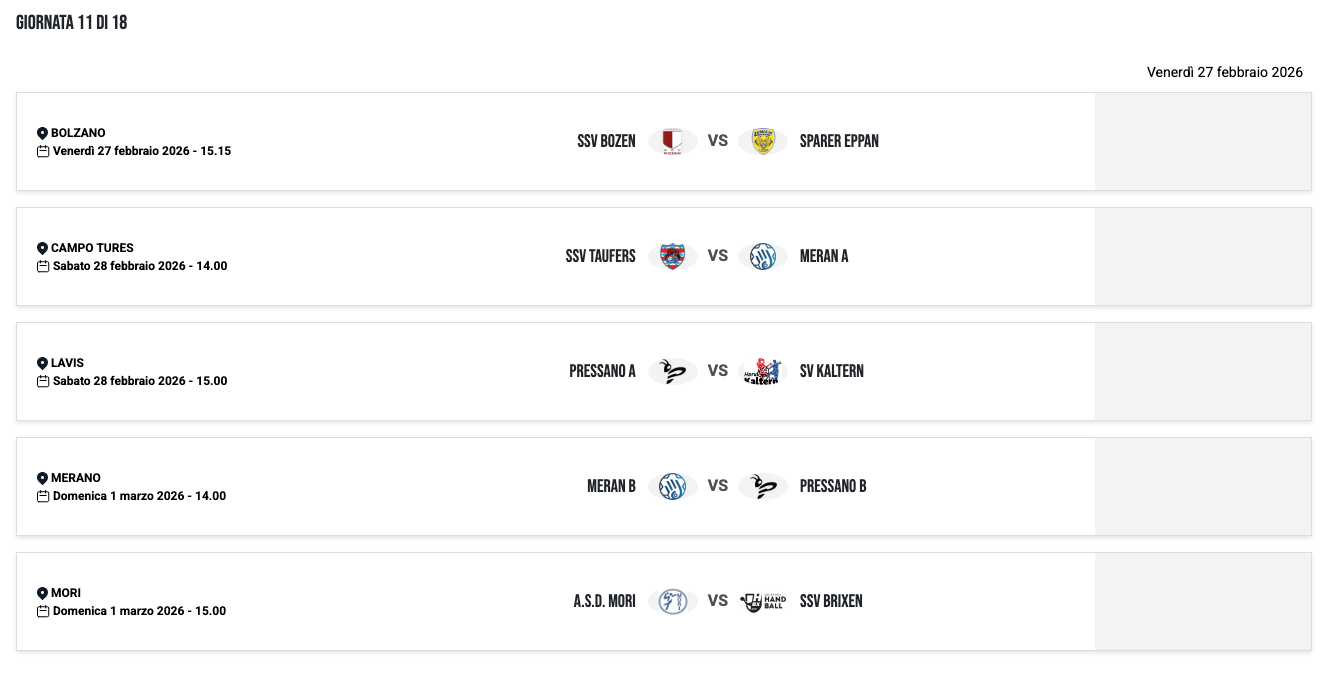
Task: Click the SSV Taufers team logo
Action: pyautogui.click(x=672, y=256)
